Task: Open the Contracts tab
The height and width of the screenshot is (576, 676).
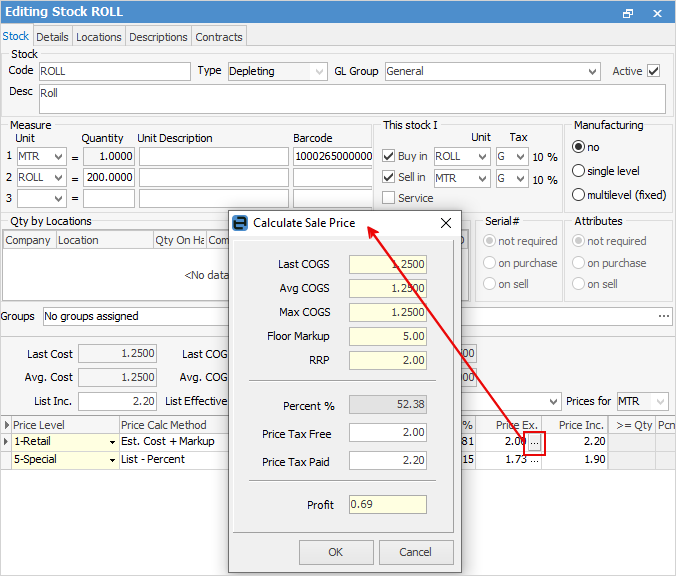Action: click(219, 37)
